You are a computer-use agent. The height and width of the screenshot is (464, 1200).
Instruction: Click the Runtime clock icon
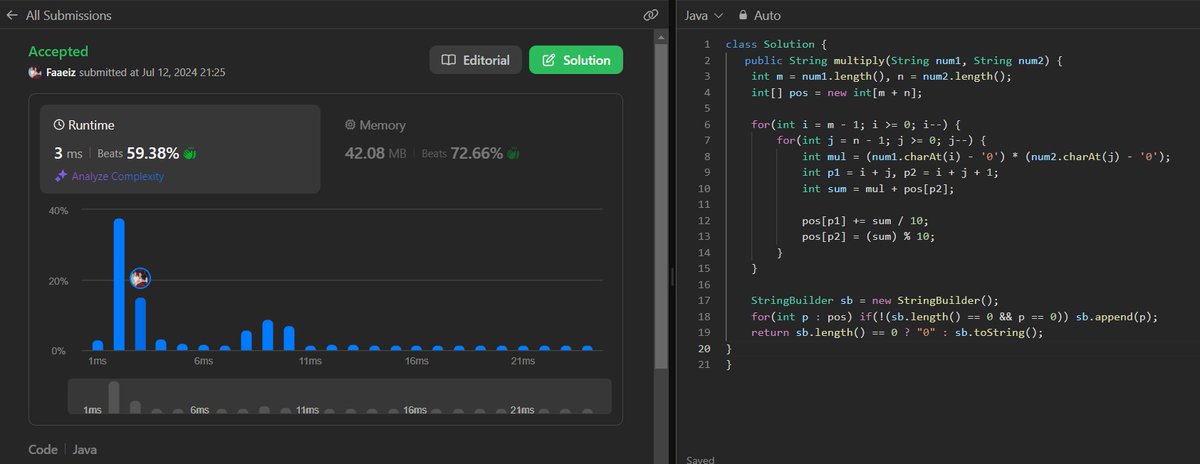[59, 125]
